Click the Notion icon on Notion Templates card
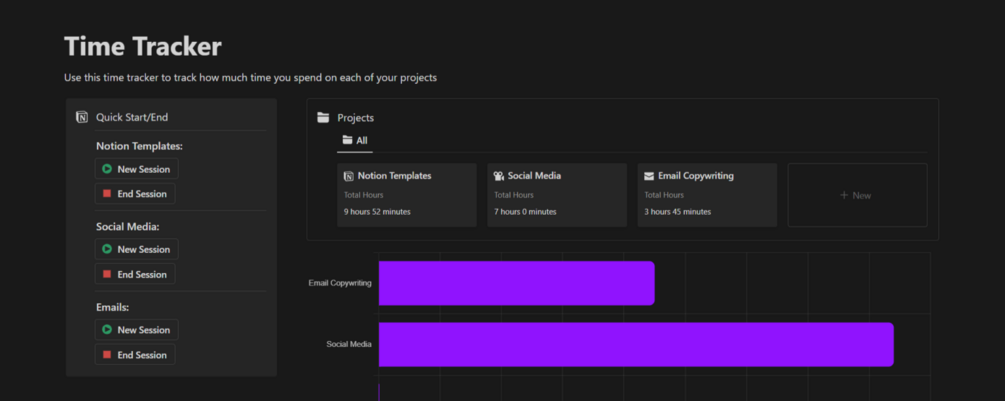Screen dimensions: 1005x401 [x=348, y=176]
